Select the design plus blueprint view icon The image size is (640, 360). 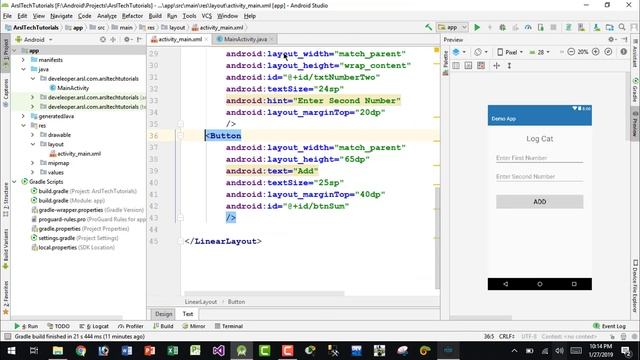pyautogui.click(x=481, y=65)
